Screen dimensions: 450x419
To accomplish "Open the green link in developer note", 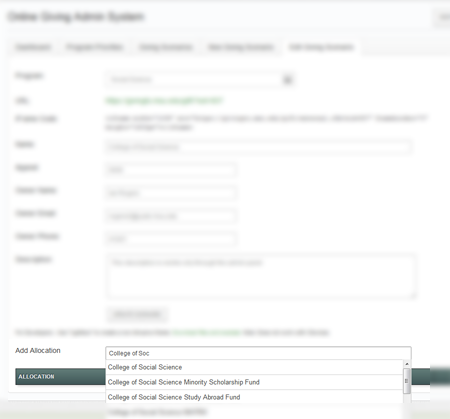I will coord(206,332).
